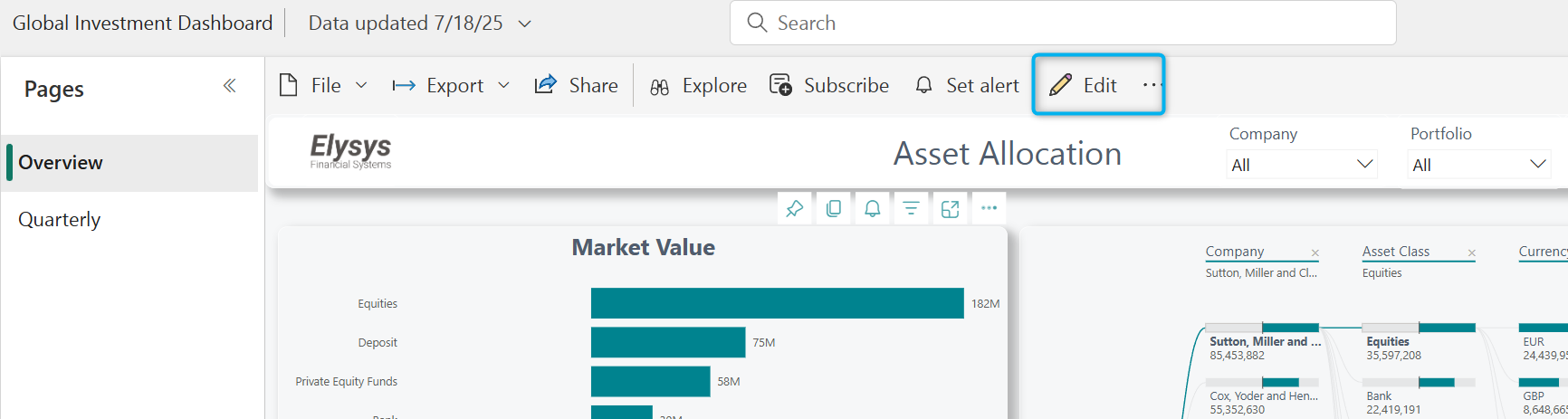The image size is (1568, 419).
Task: Open the toolbar's more options ellipsis
Action: pos(1151,85)
